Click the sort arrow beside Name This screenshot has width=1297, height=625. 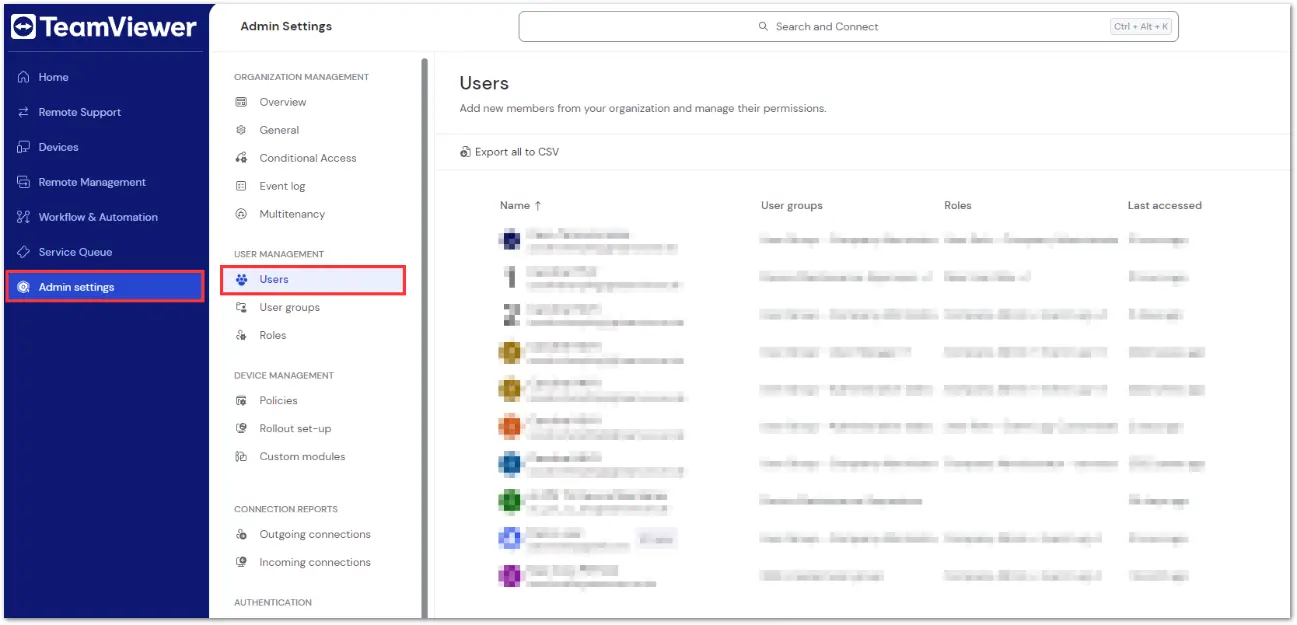[x=538, y=205]
